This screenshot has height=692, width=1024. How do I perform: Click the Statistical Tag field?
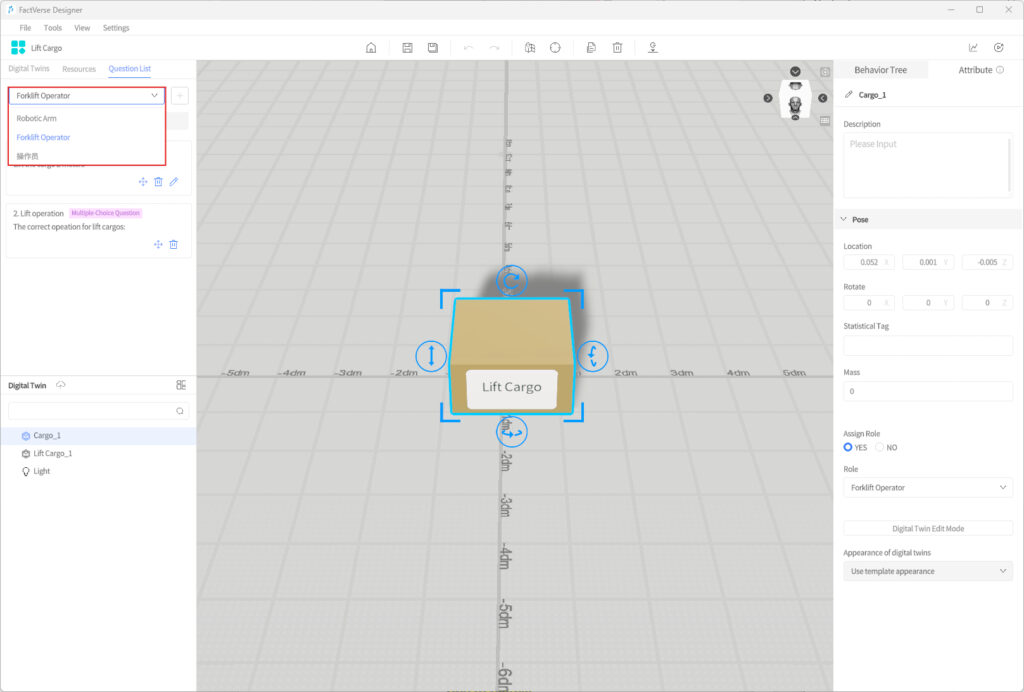pos(927,345)
